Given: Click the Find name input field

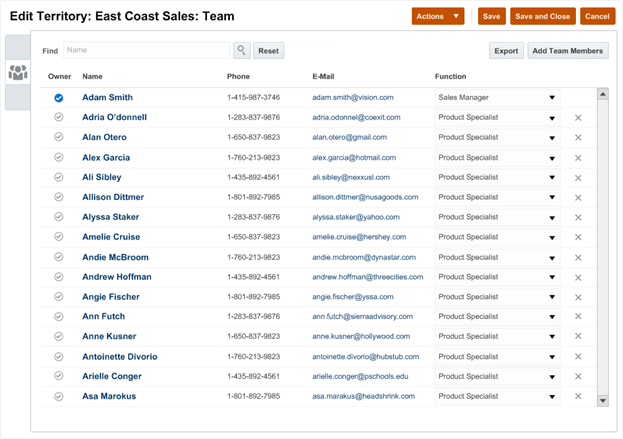Looking at the screenshot, I should pos(147,50).
